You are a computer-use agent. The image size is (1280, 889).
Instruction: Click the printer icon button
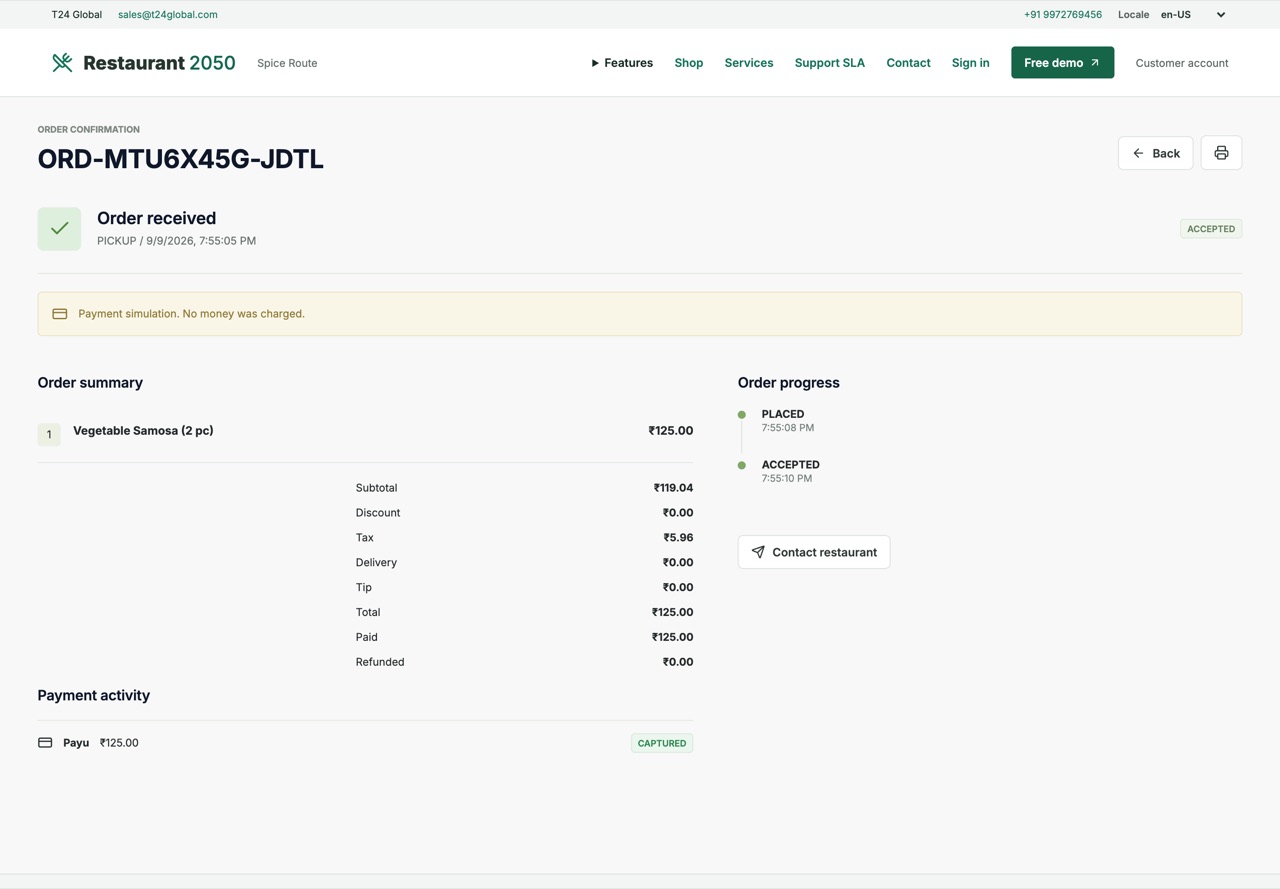click(1221, 153)
